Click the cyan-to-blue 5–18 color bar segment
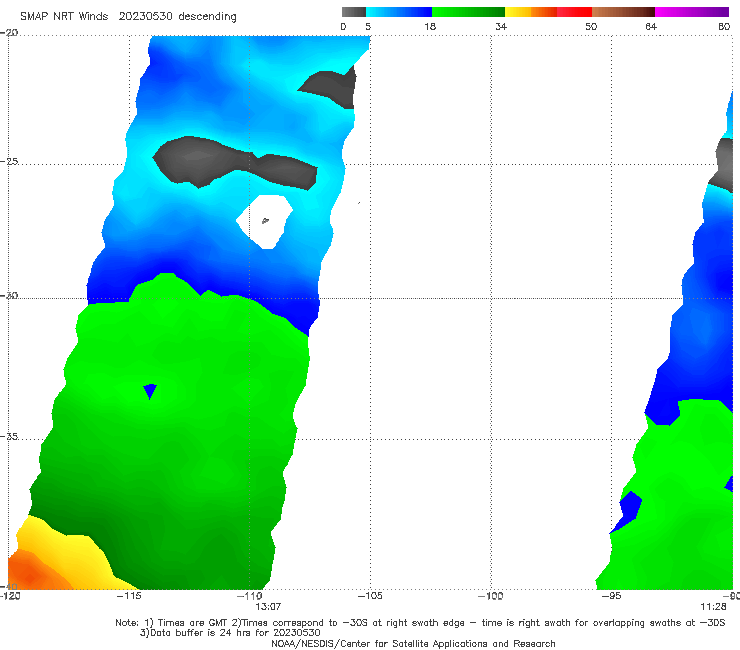This screenshot has height=650, width=740. pos(399,12)
